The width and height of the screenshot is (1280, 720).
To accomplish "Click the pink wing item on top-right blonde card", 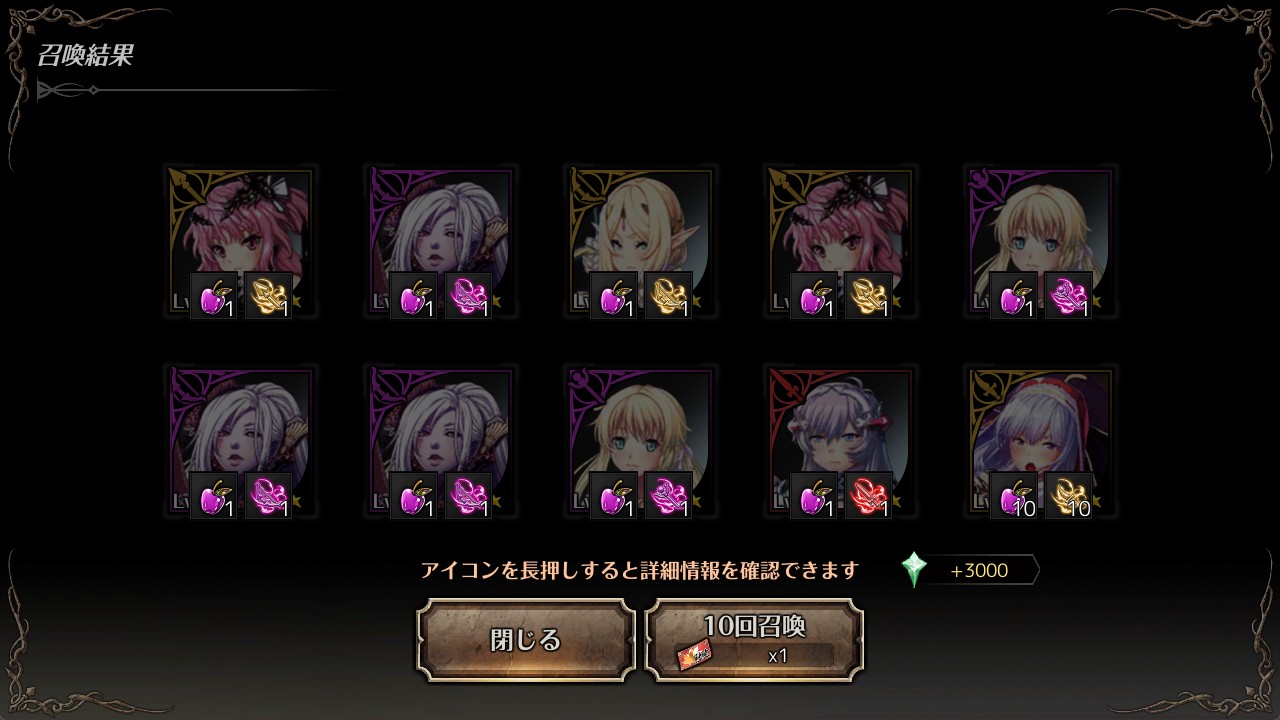I will coord(1068,296).
